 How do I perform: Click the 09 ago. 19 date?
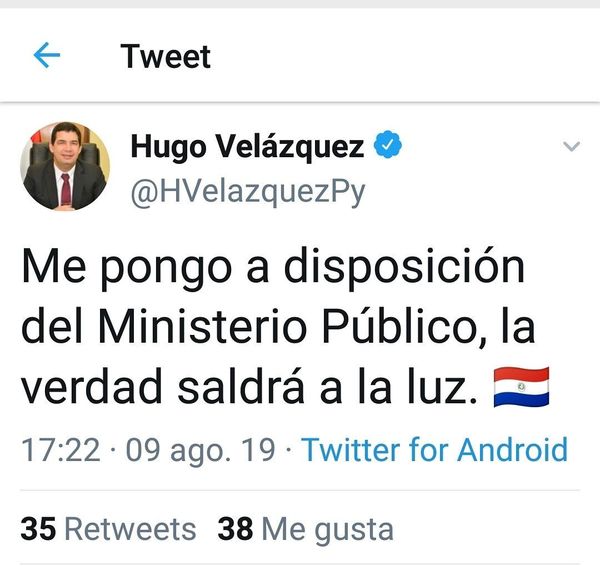click(x=201, y=451)
